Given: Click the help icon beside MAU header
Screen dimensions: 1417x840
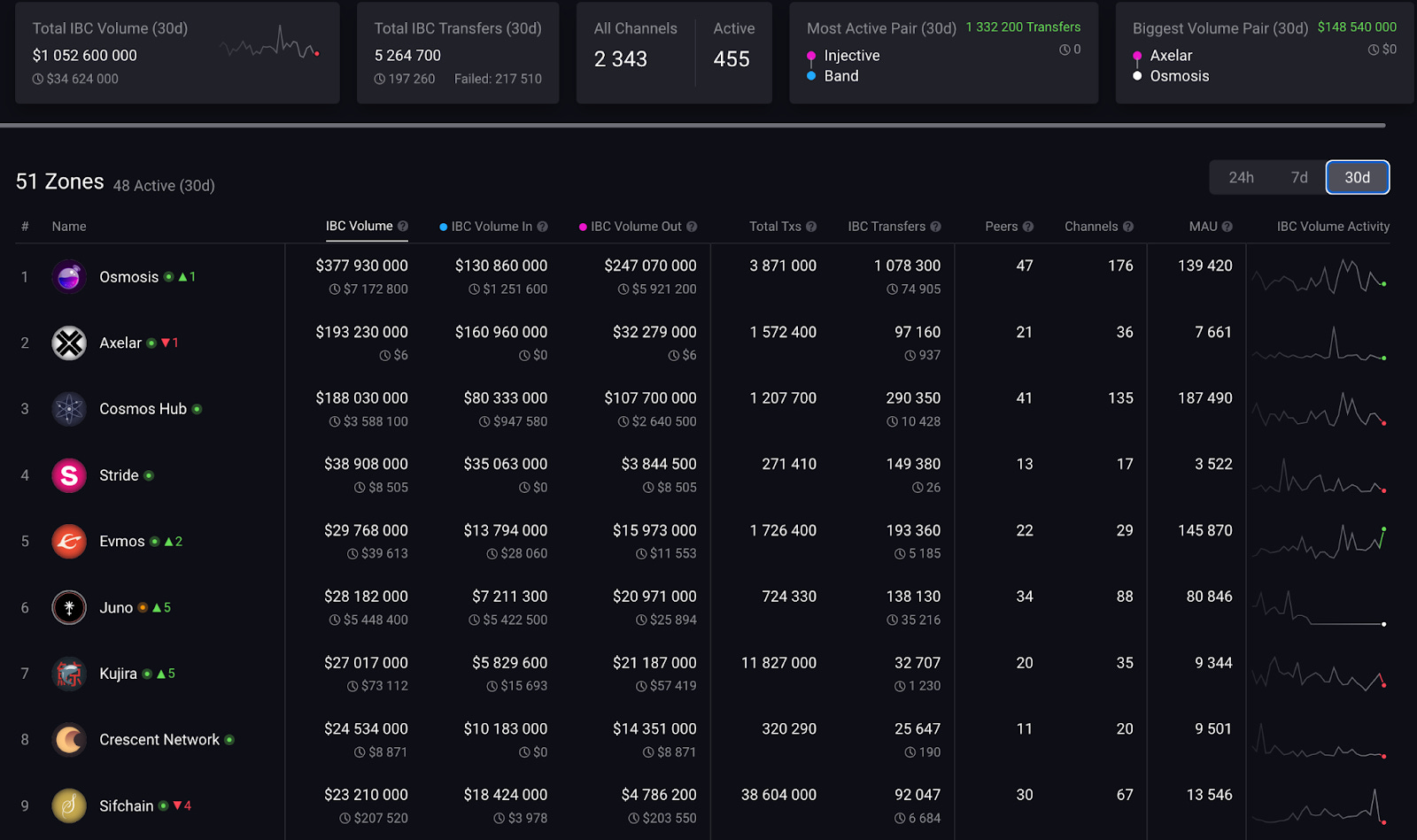Looking at the screenshot, I should pyautogui.click(x=1227, y=227).
